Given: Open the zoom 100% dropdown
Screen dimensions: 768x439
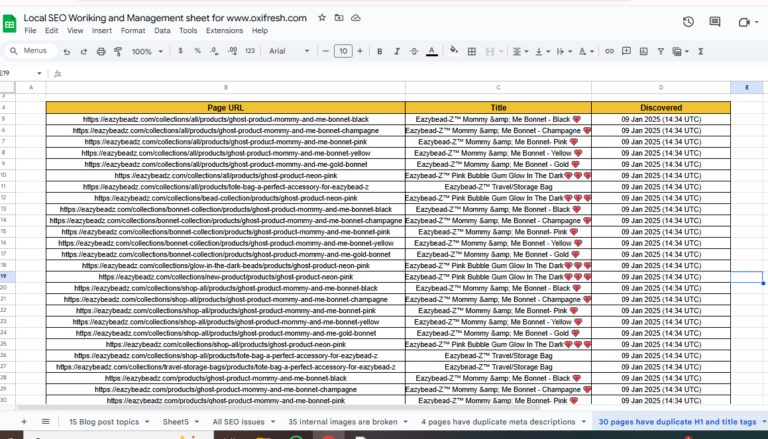Looking at the screenshot, I should coord(147,51).
